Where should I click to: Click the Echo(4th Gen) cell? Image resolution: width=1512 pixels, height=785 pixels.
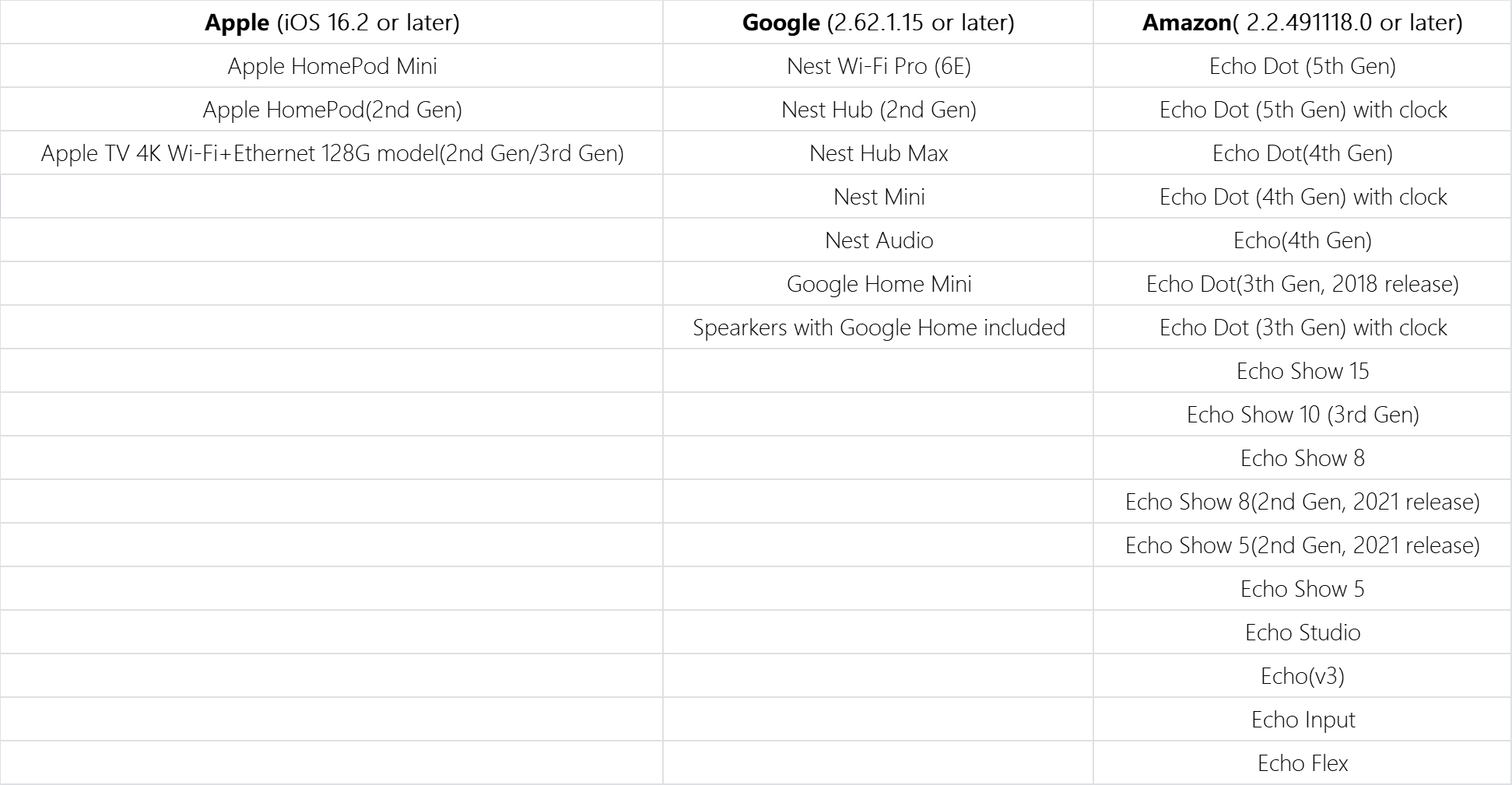pyautogui.click(x=1303, y=240)
